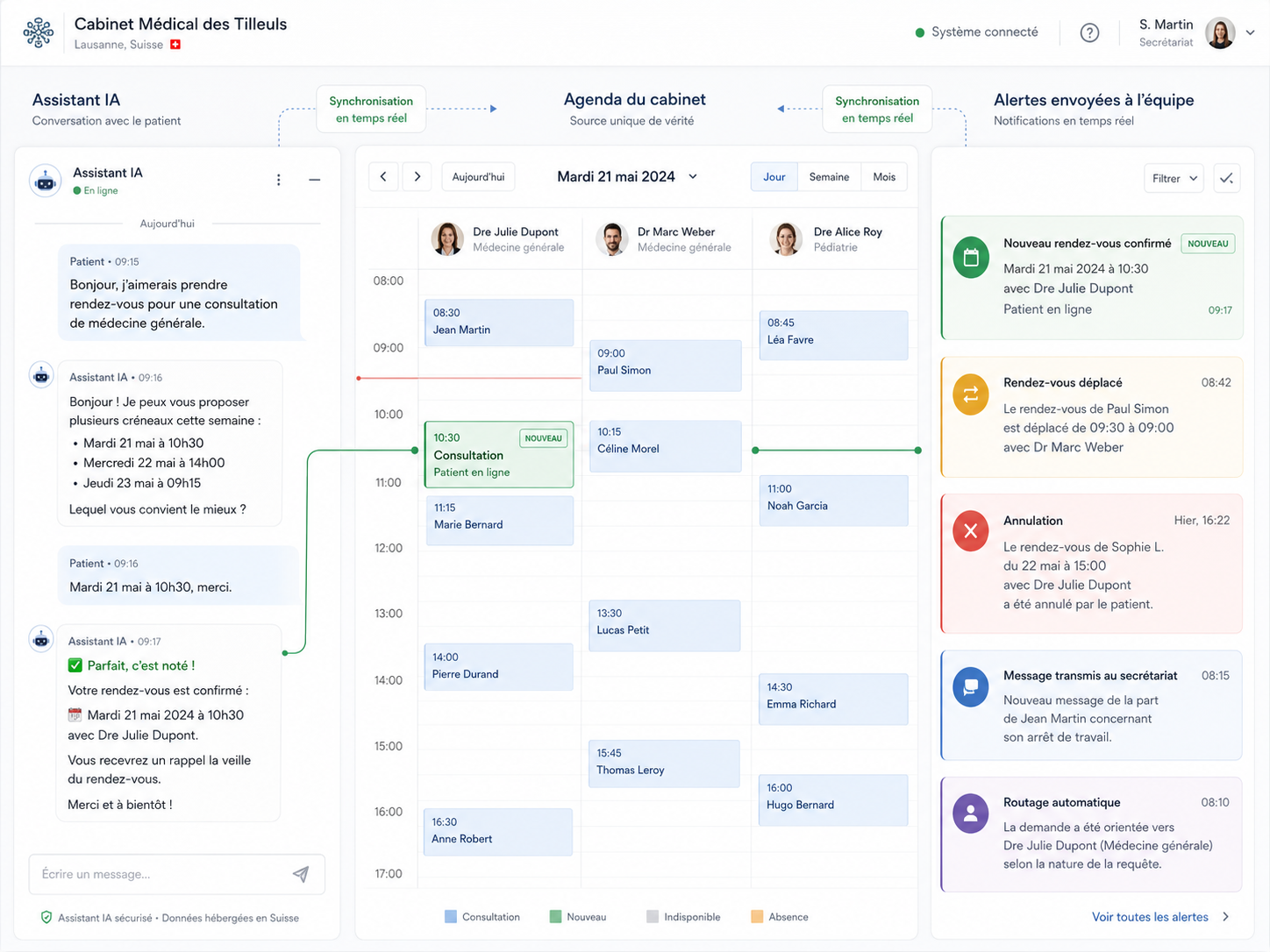
Task: Click the orange Absence legend swatch
Action: pyautogui.click(x=757, y=917)
